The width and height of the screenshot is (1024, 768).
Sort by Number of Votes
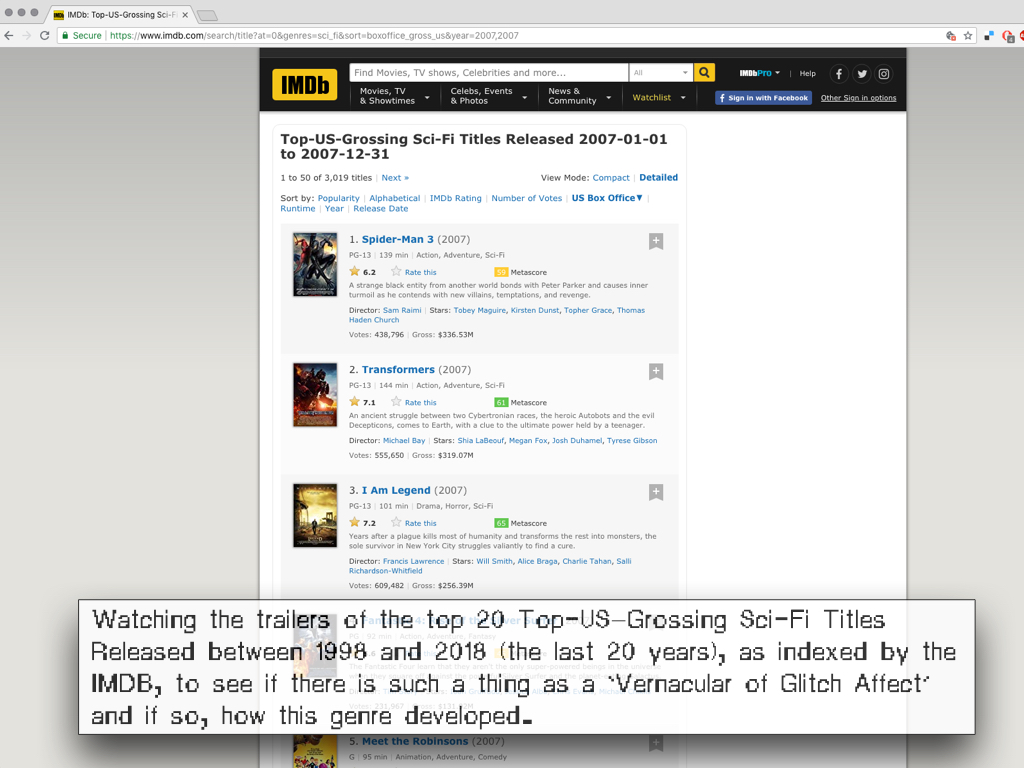pos(526,198)
